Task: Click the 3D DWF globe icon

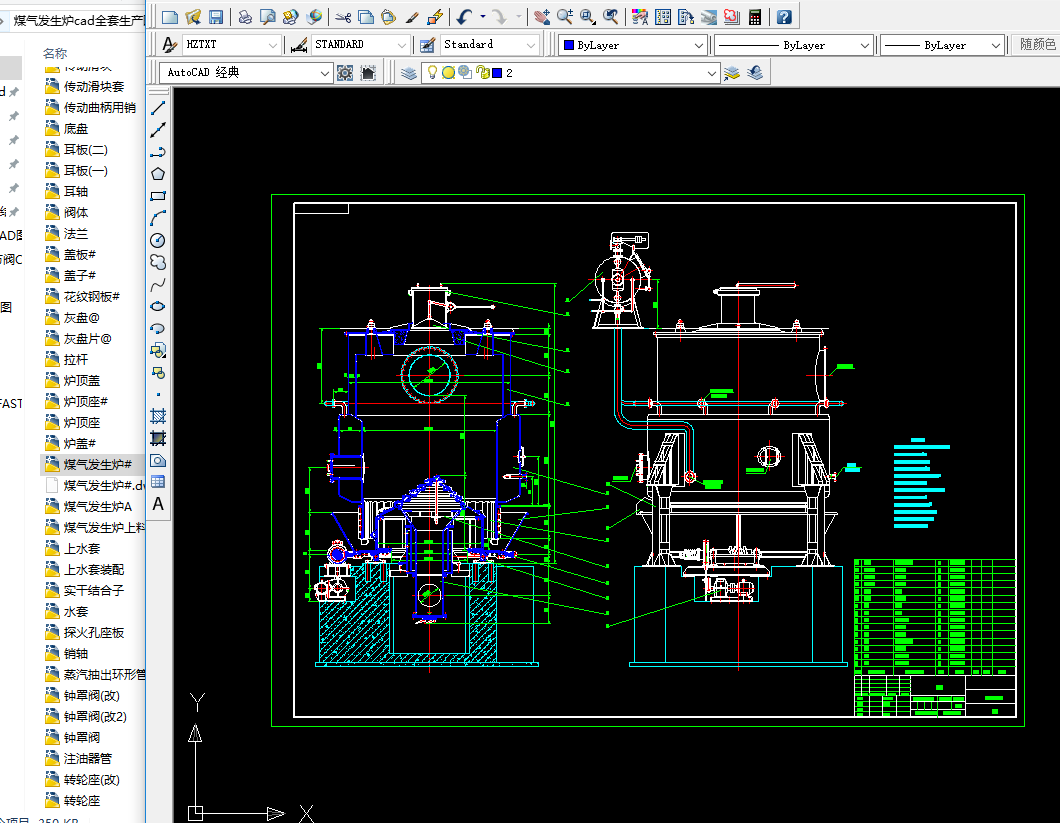Action: (314, 17)
